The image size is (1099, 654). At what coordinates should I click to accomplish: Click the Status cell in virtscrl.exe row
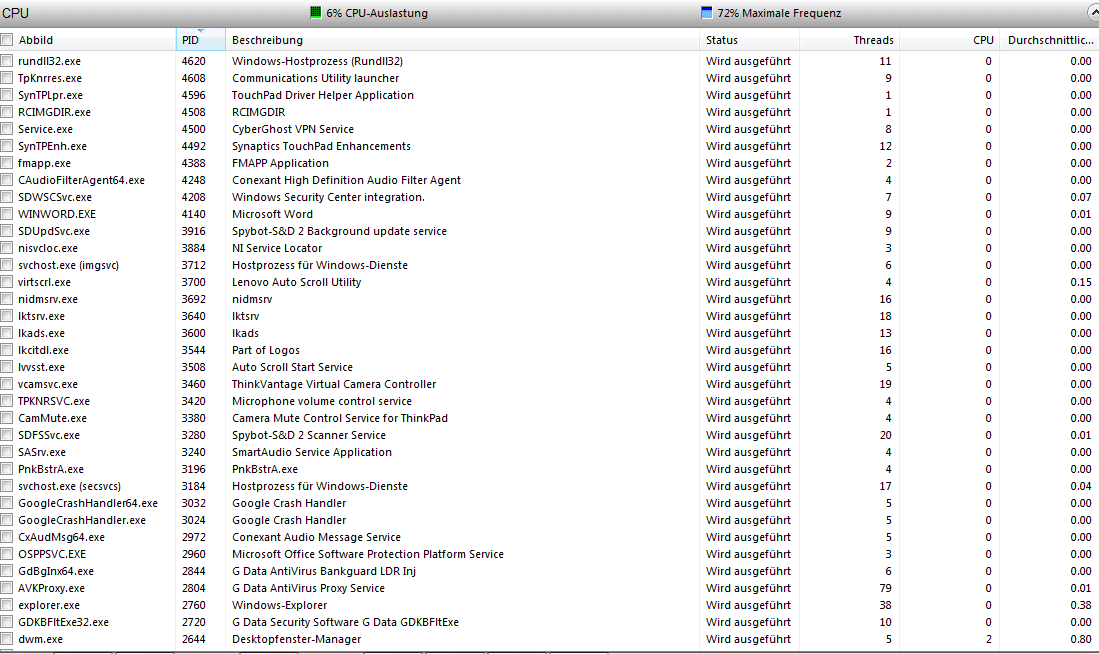coord(749,282)
